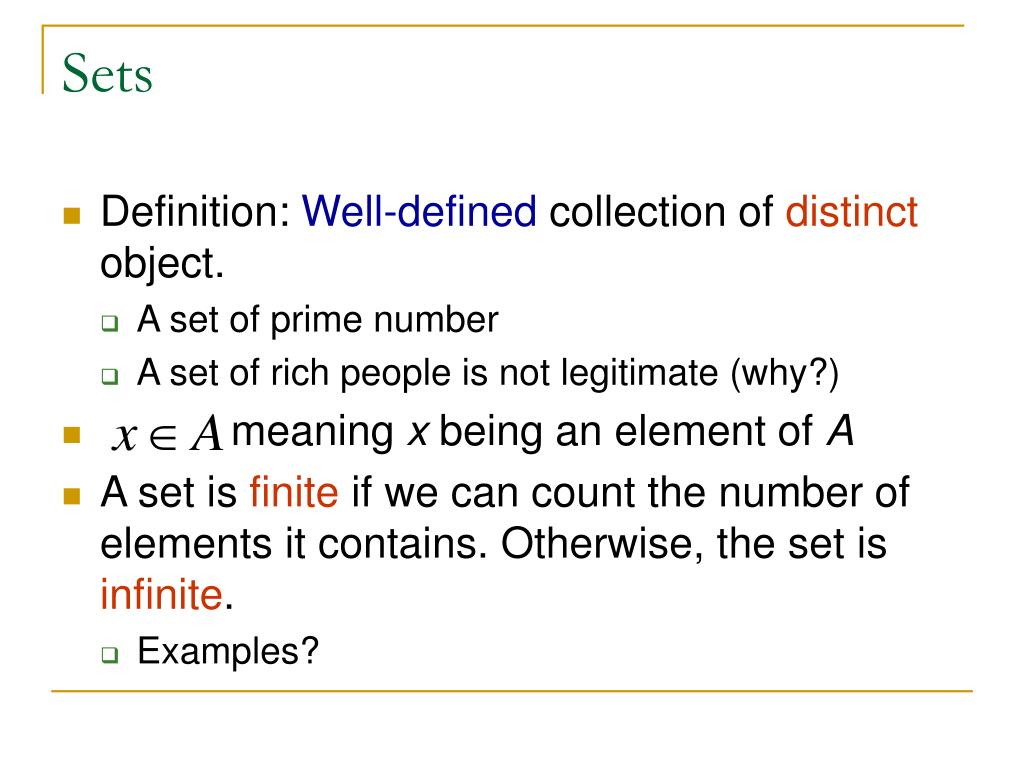Click the x ∈ A math expression
The width and height of the screenshot is (1024, 768).
168,434
